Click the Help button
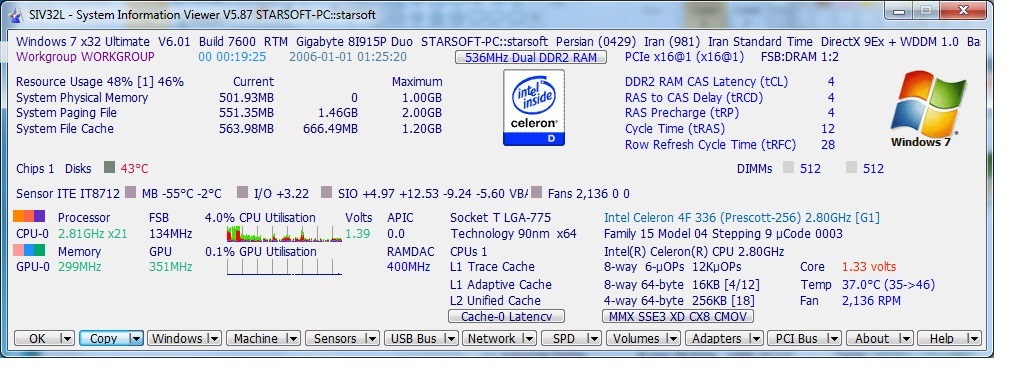1014x383 pixels. pyautogui.click(x=942, y=338)
